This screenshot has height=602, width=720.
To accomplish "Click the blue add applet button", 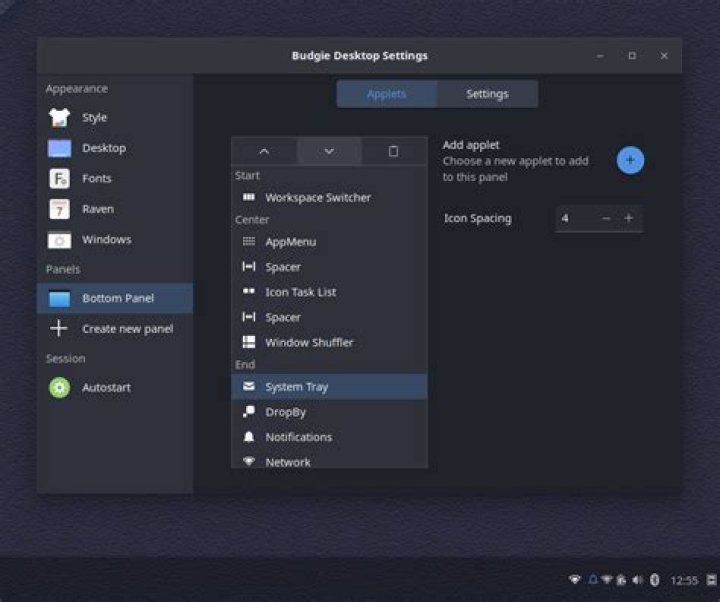I will coord(630,160).
